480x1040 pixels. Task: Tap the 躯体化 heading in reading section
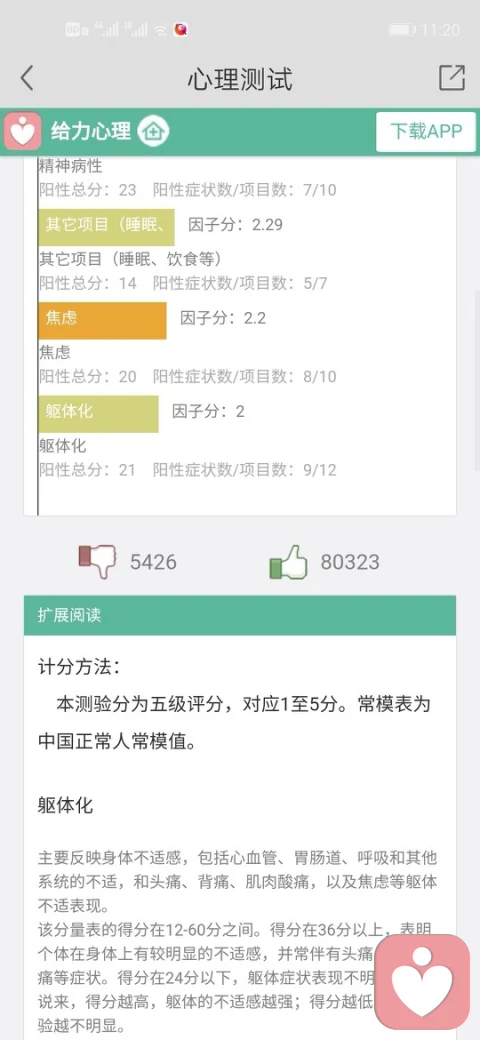click(x=66, y=806)
